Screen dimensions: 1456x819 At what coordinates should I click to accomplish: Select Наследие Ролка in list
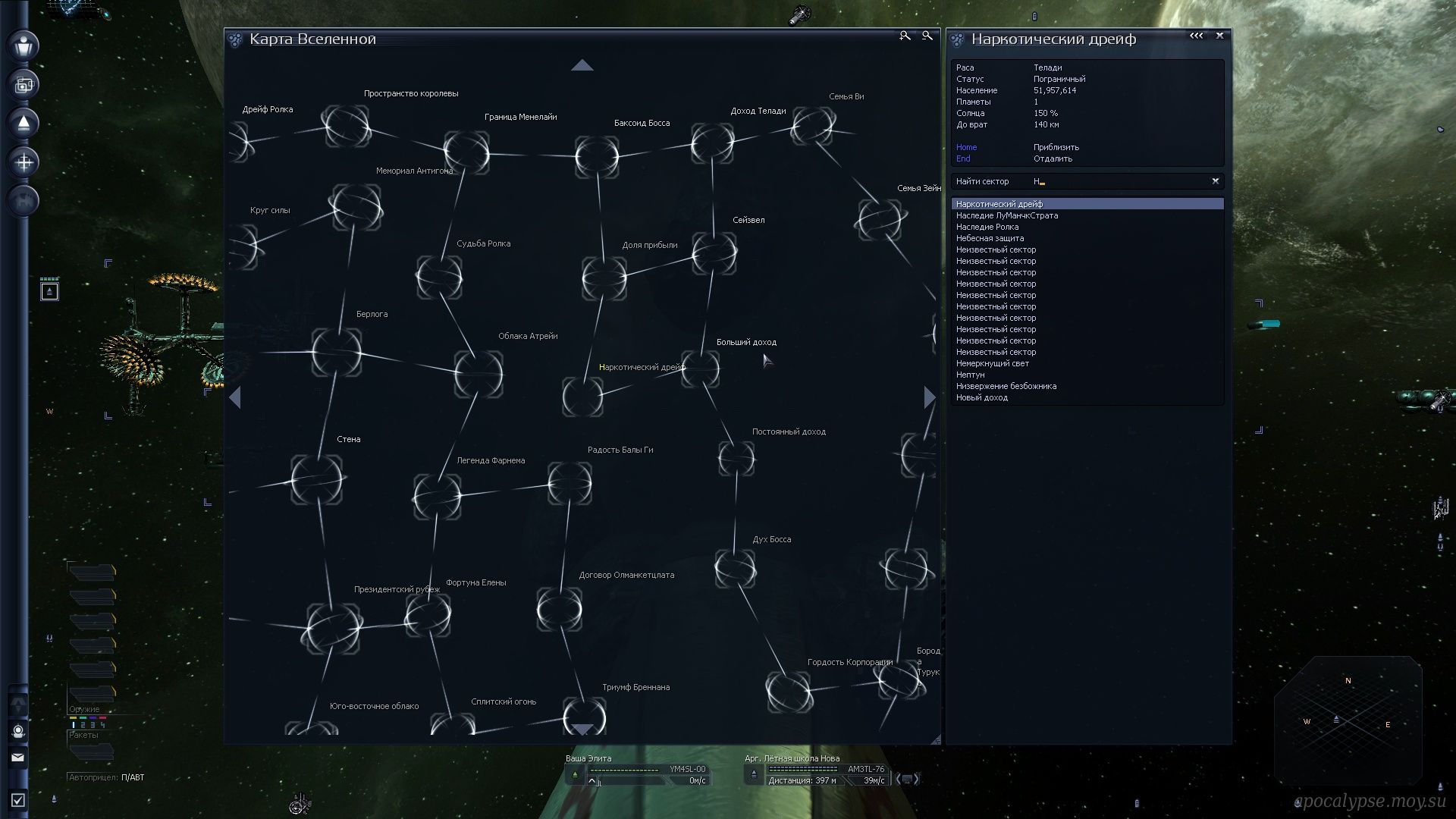tap(1087, 227)
